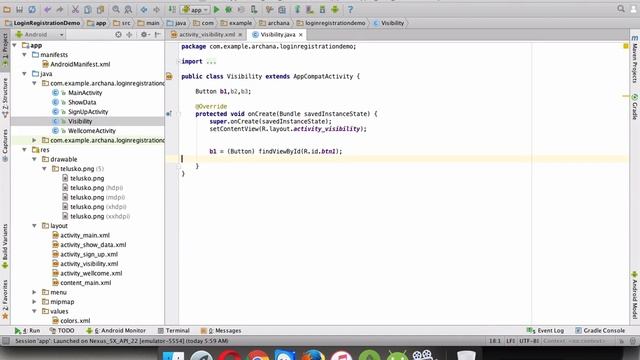The width and height of the screenshot is (640, 360).
Task: Click the Replace icon in toolbar
Action: tap(128, 9)
